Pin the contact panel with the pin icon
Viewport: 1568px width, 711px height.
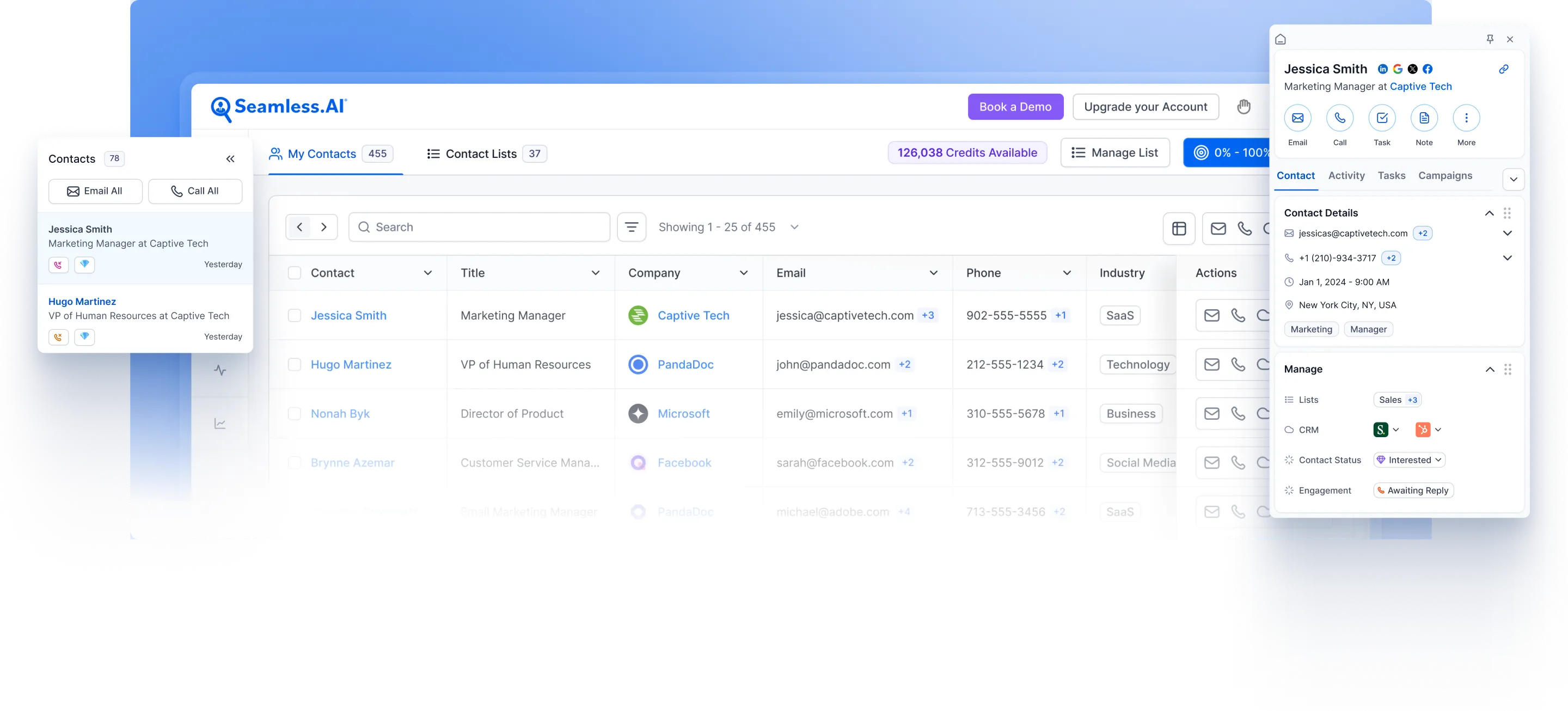[x=1490, y=39]
